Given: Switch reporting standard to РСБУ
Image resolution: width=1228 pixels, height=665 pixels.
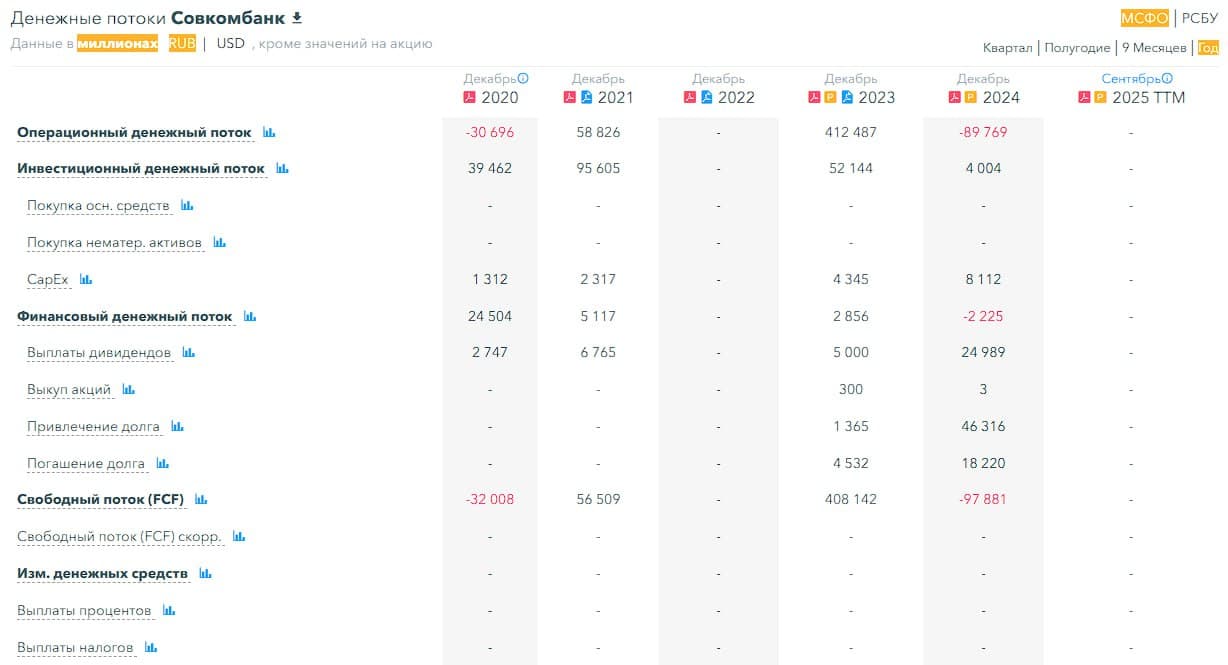Looking at the screenshot, I should click(1200, 18).
